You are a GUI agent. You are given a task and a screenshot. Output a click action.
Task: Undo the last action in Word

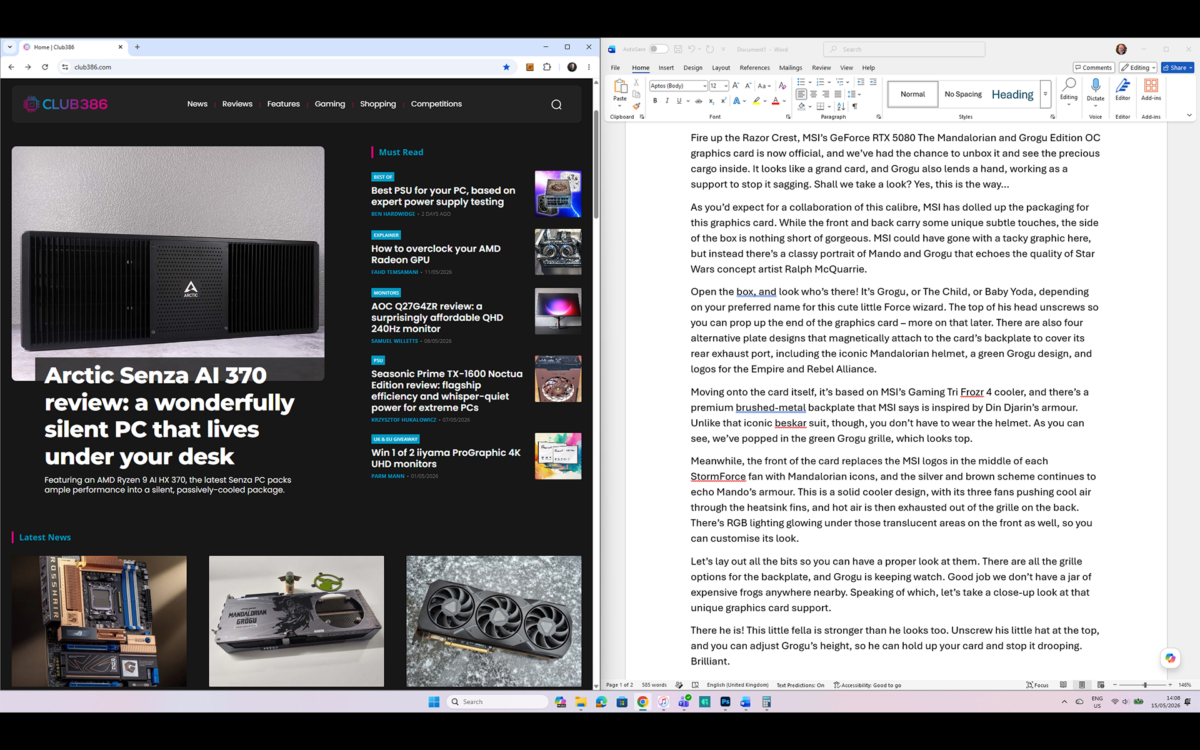pos(691,49)
